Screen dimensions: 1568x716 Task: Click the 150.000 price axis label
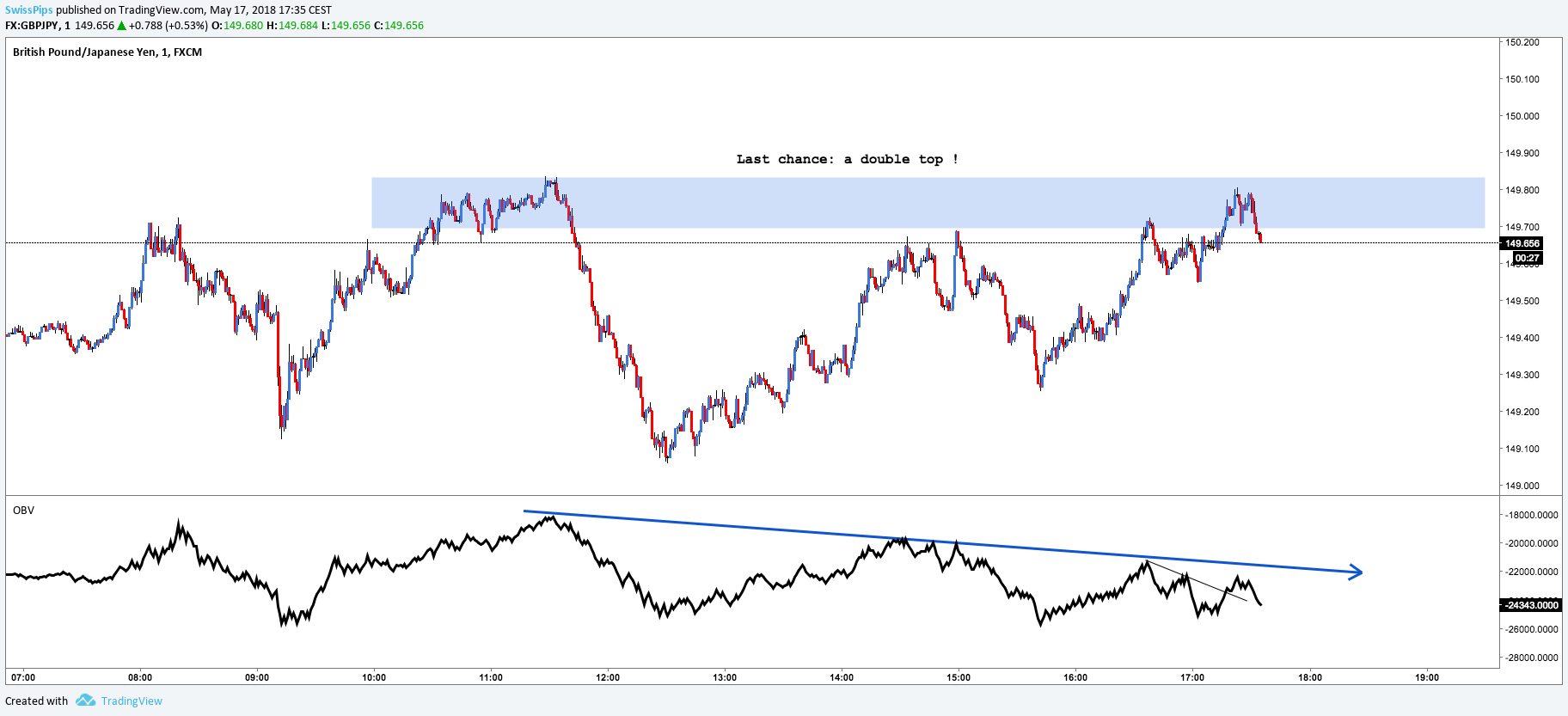pyautogui.click(x=1522, y=116)
